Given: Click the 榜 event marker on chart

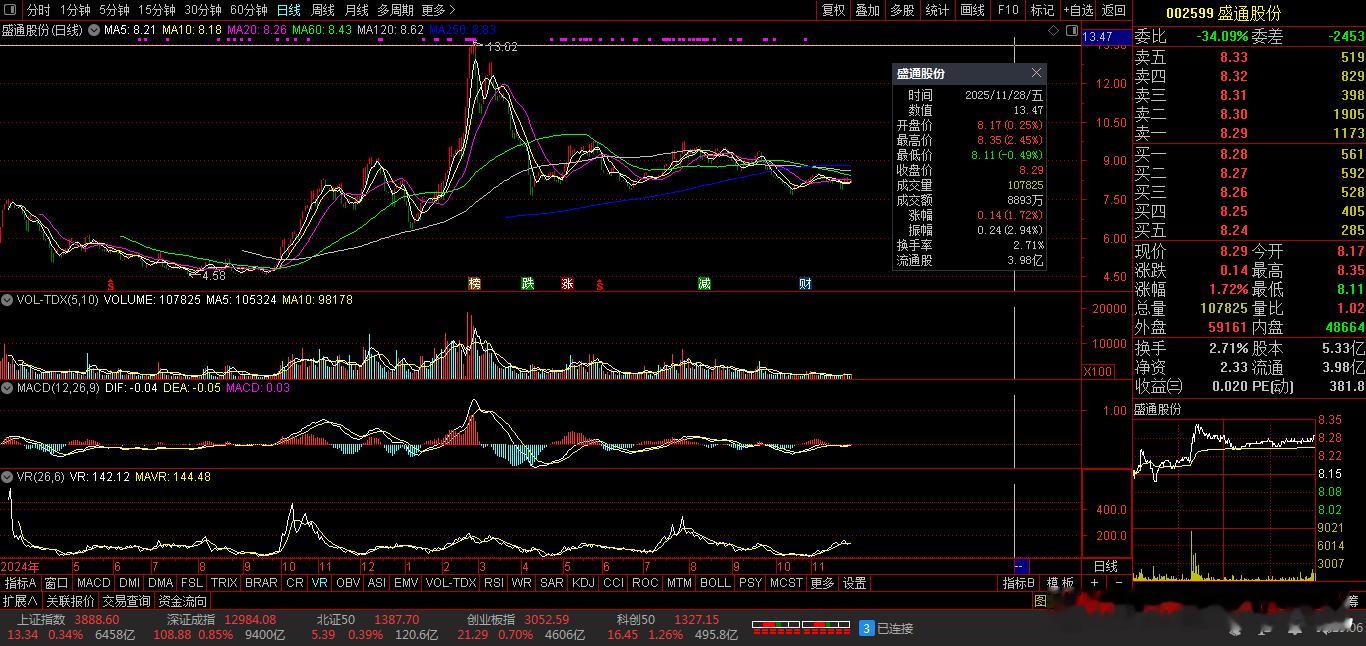Looking at the screenshot, I should click(x=474, y=284).
